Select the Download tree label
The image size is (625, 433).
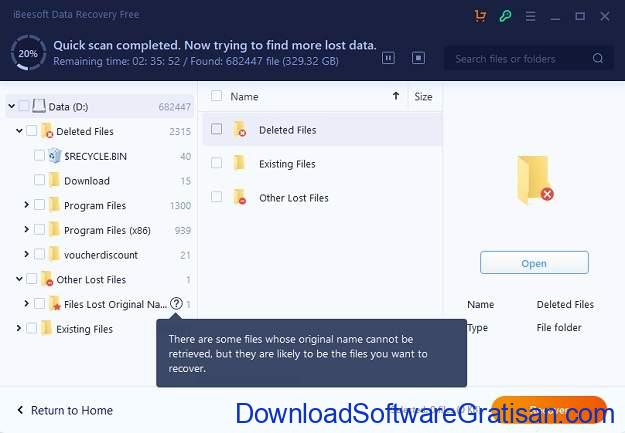coord(87,181)
